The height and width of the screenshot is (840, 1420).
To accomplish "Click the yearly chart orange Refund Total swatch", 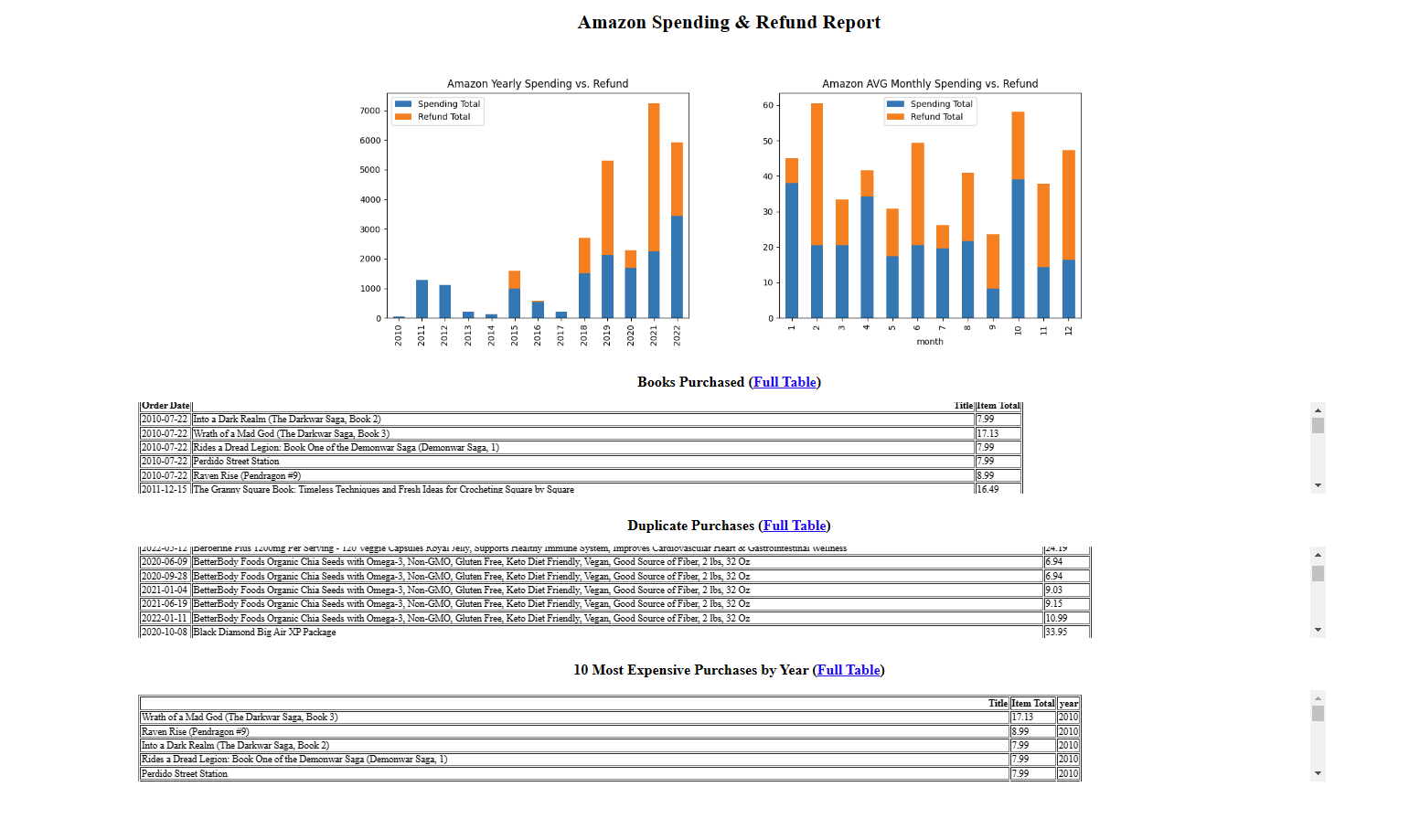I will [403, 117].
